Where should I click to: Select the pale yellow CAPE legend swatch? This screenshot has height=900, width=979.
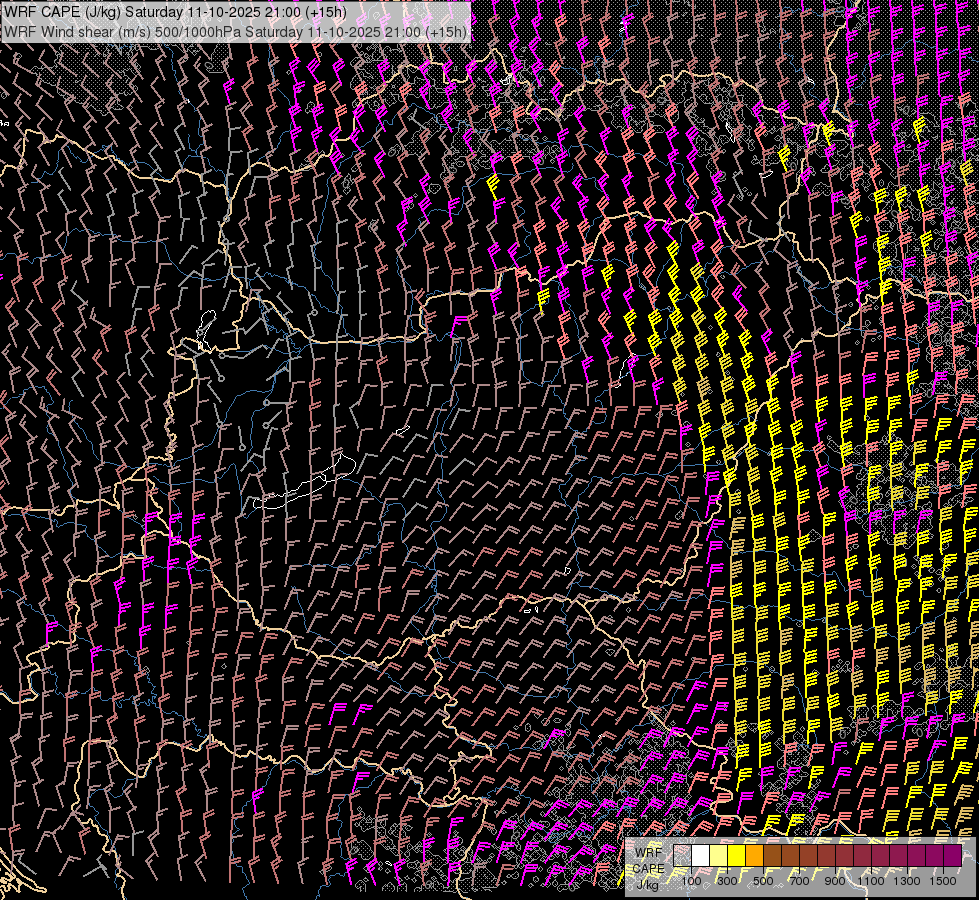click(x=718, y=856)
